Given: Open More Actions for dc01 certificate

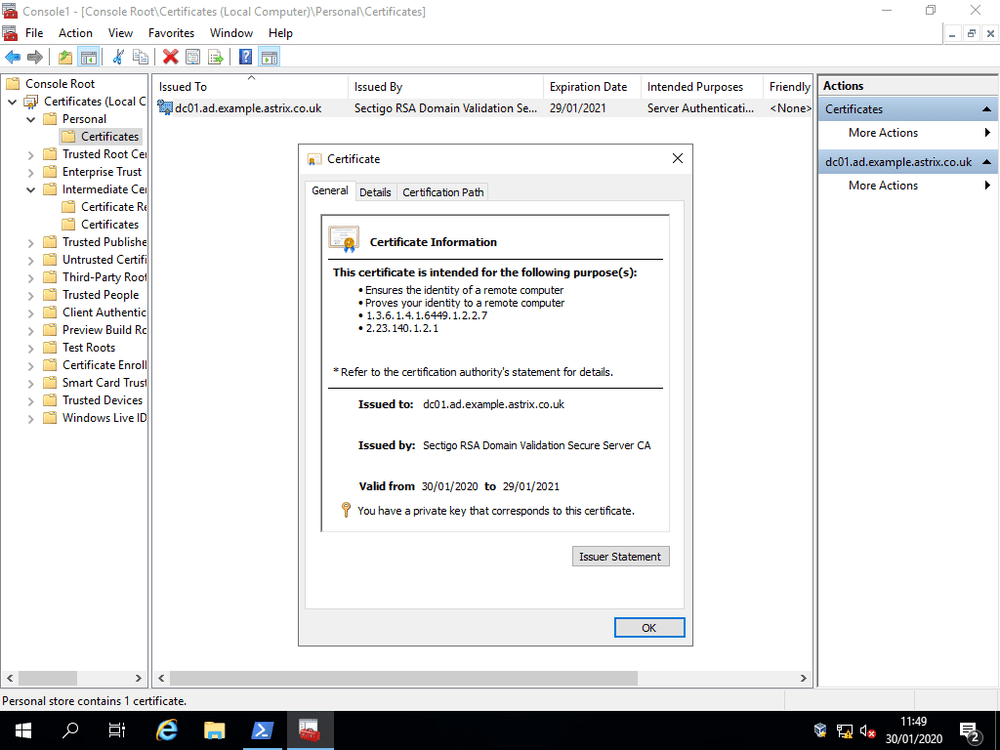Looking at the screenshot, I should coord(883,185).
